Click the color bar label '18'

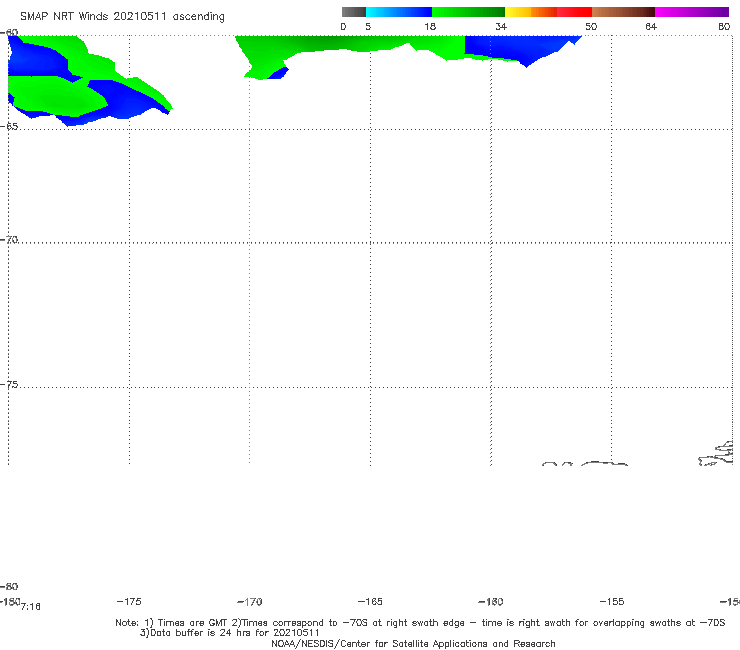pos(430,26)
